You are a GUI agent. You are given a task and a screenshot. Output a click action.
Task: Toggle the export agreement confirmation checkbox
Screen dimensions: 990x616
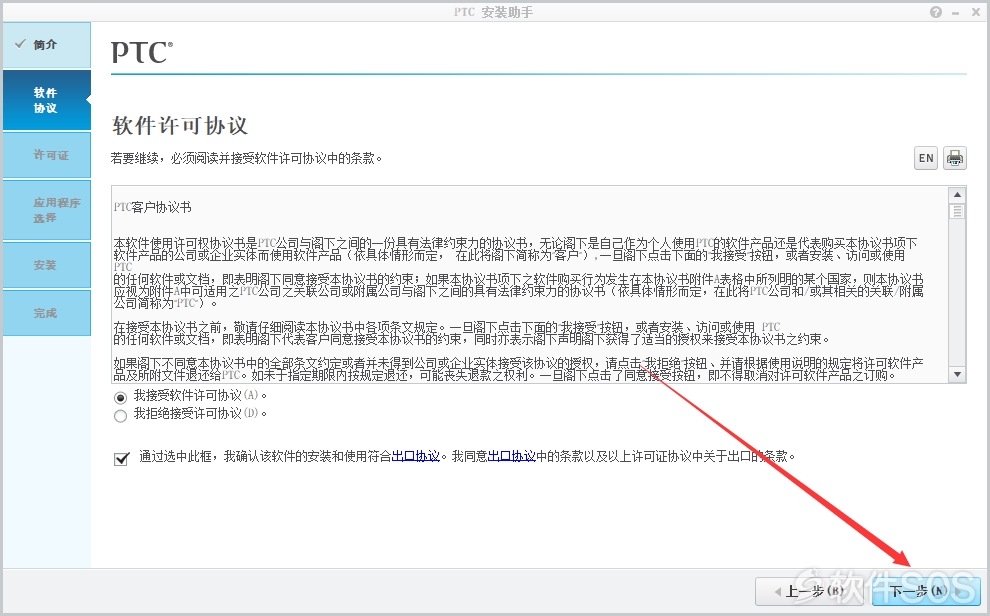pyautogui.click(x=121, y=458)
